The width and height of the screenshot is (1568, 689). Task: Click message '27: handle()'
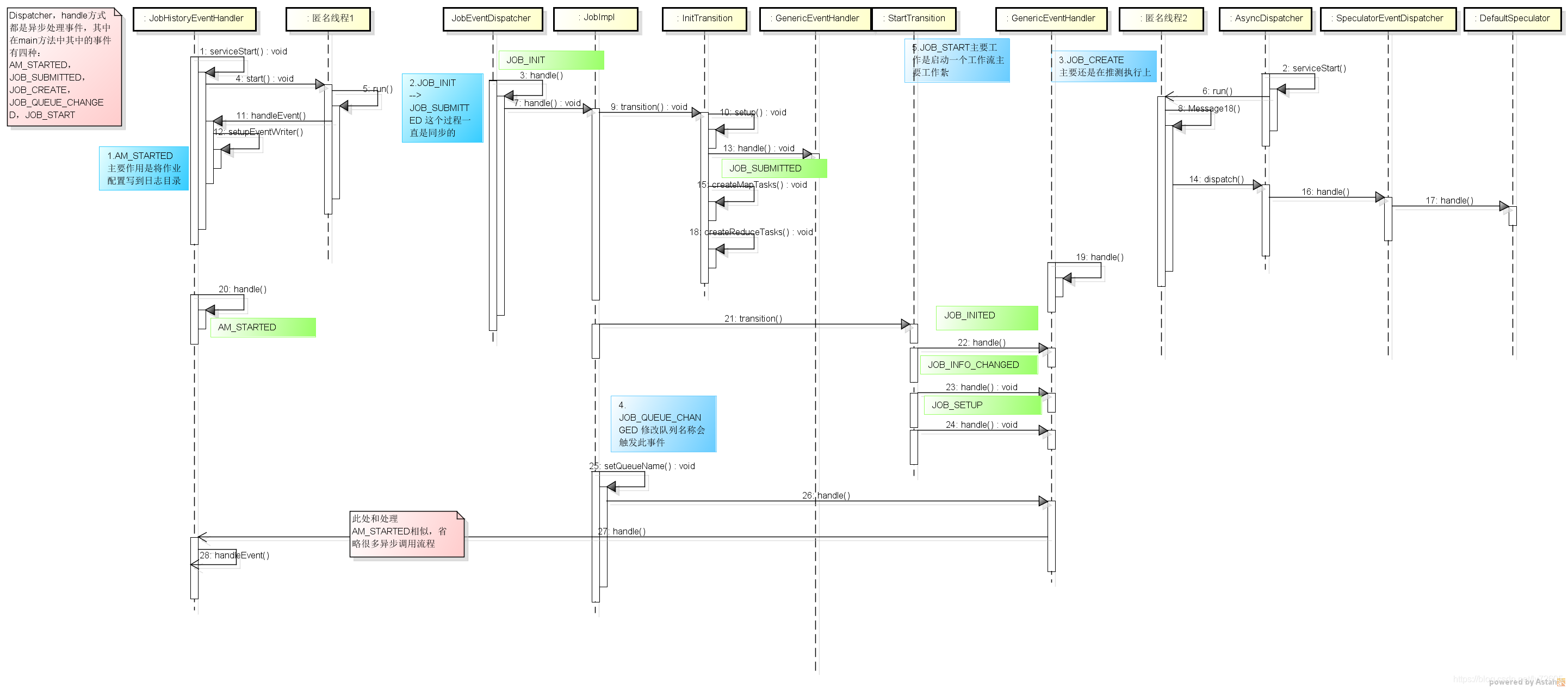point(622,532)
